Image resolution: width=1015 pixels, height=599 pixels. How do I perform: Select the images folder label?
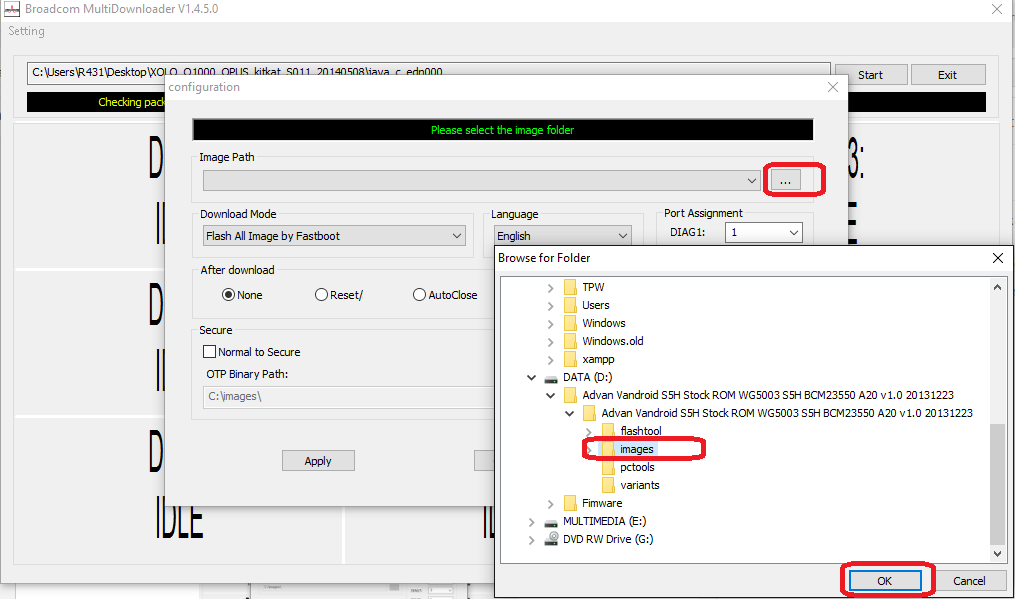click(637, 449)
